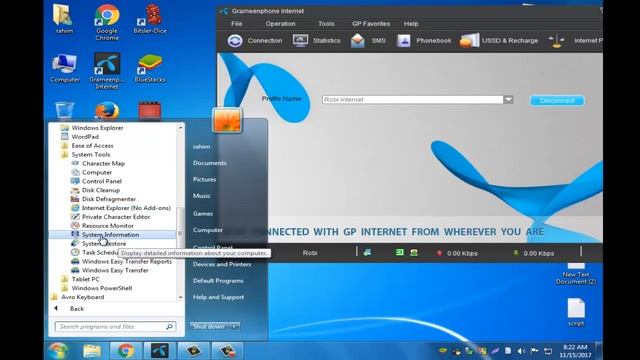The height and width of the screenshot is (360, 640).
Task: Launch the Google Chrome desktop shortcut
Action: [107, 22]
